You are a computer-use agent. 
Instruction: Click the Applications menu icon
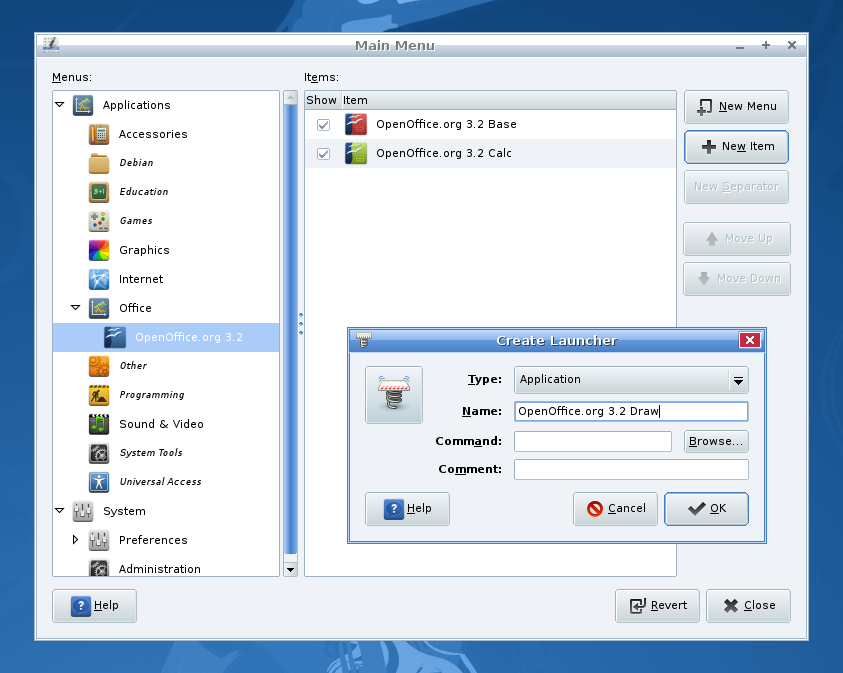tap(83, 105)
